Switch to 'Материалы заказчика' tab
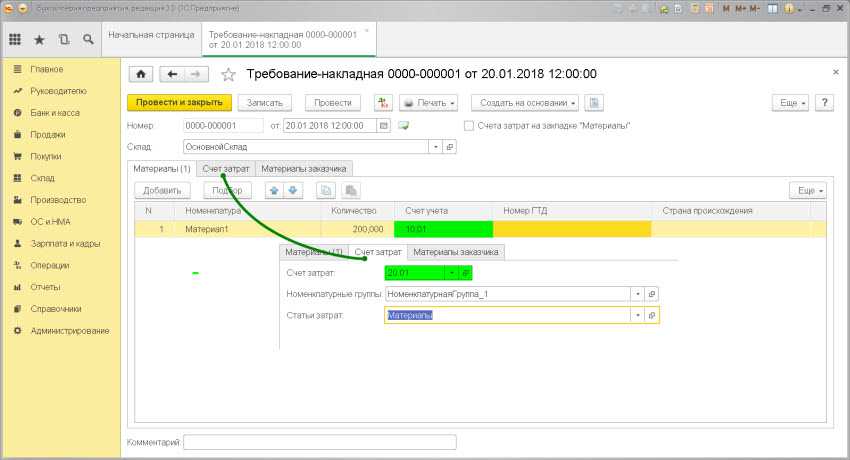 click(305, 168)
